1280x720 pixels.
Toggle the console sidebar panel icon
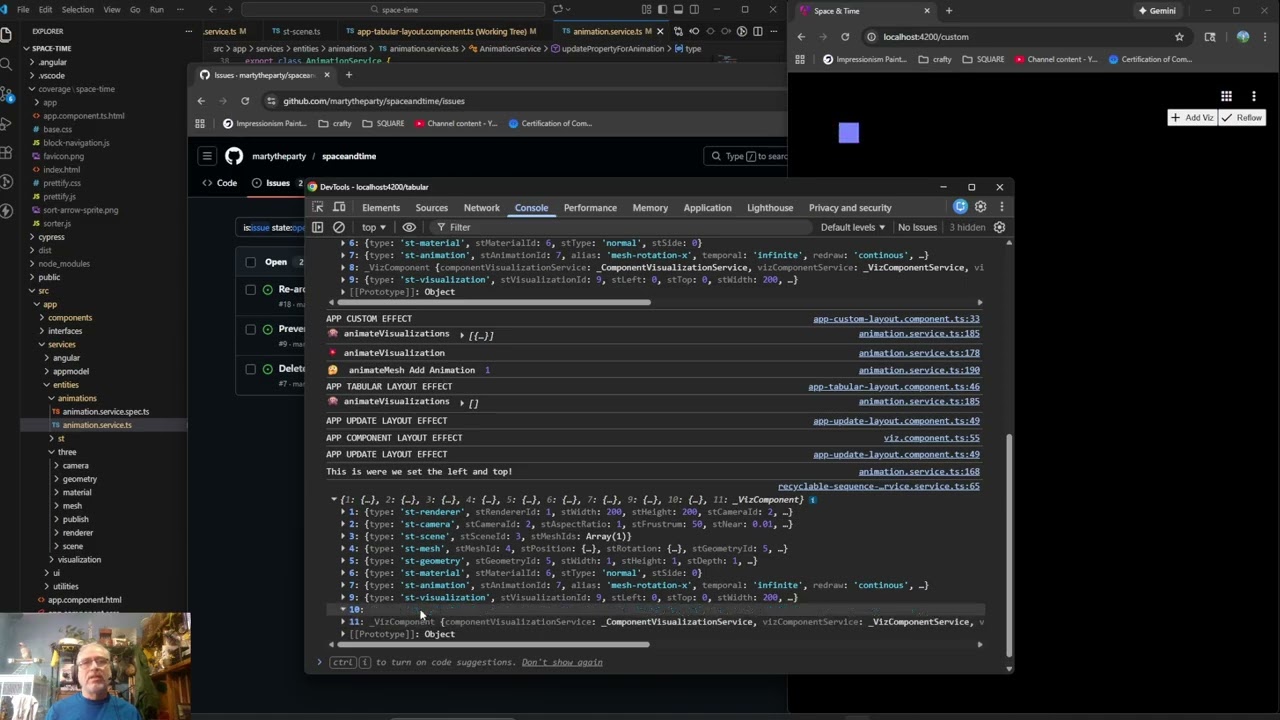(x=318, y=227)
